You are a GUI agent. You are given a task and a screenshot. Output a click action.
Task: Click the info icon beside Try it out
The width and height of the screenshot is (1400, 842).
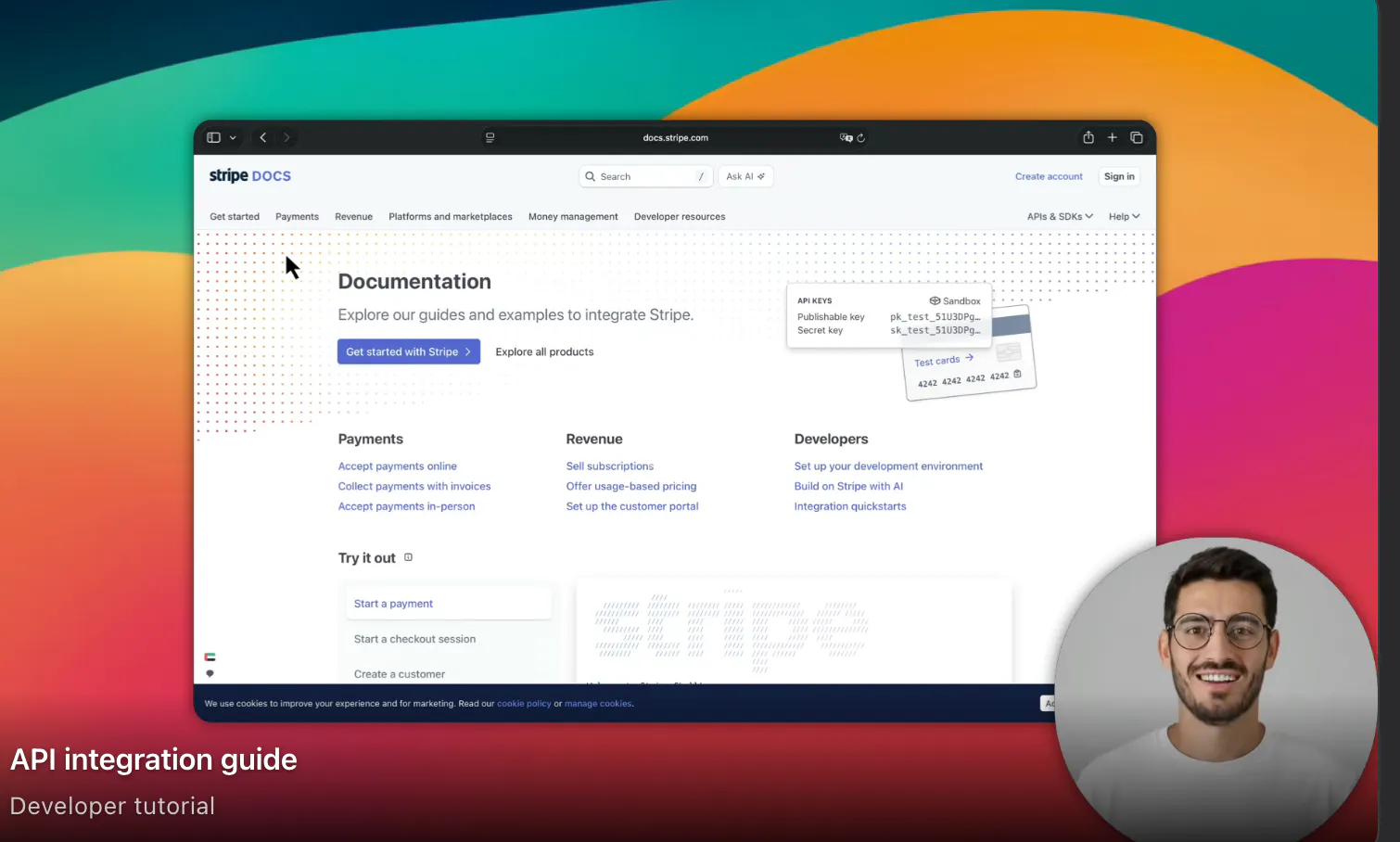click(408, 557)
